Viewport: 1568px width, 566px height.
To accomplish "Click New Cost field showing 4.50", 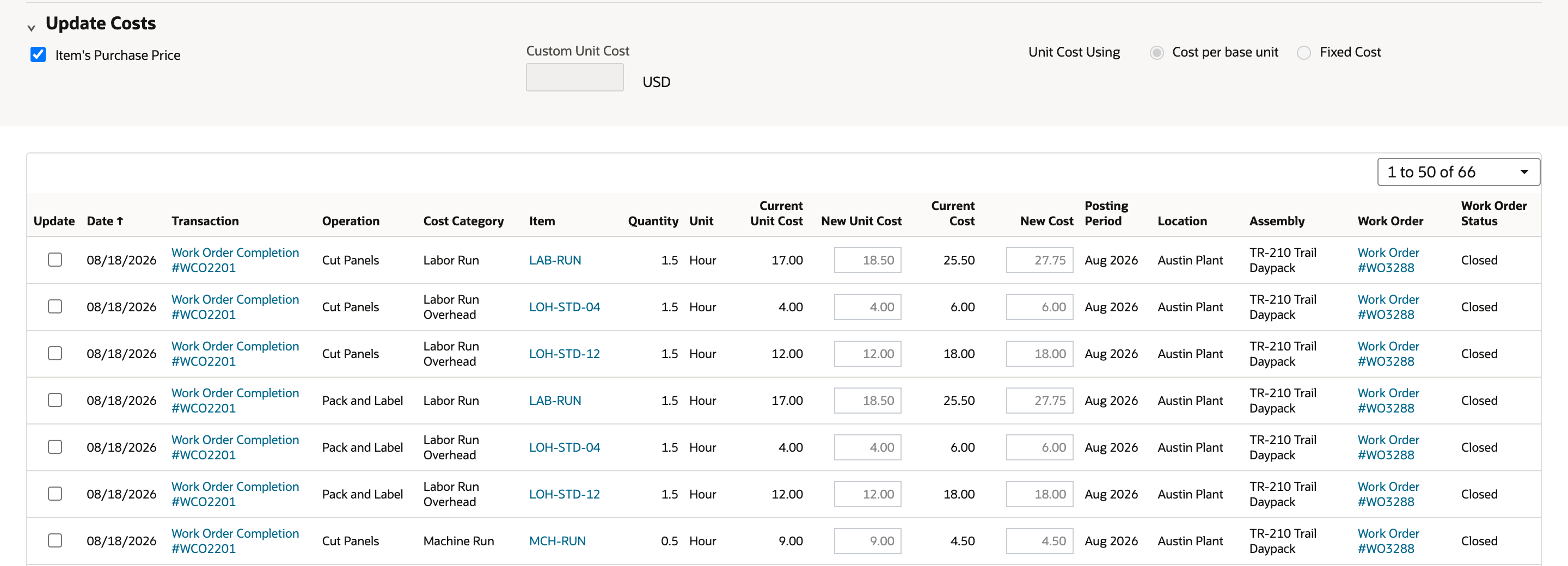I will [x=1039, y=541].
